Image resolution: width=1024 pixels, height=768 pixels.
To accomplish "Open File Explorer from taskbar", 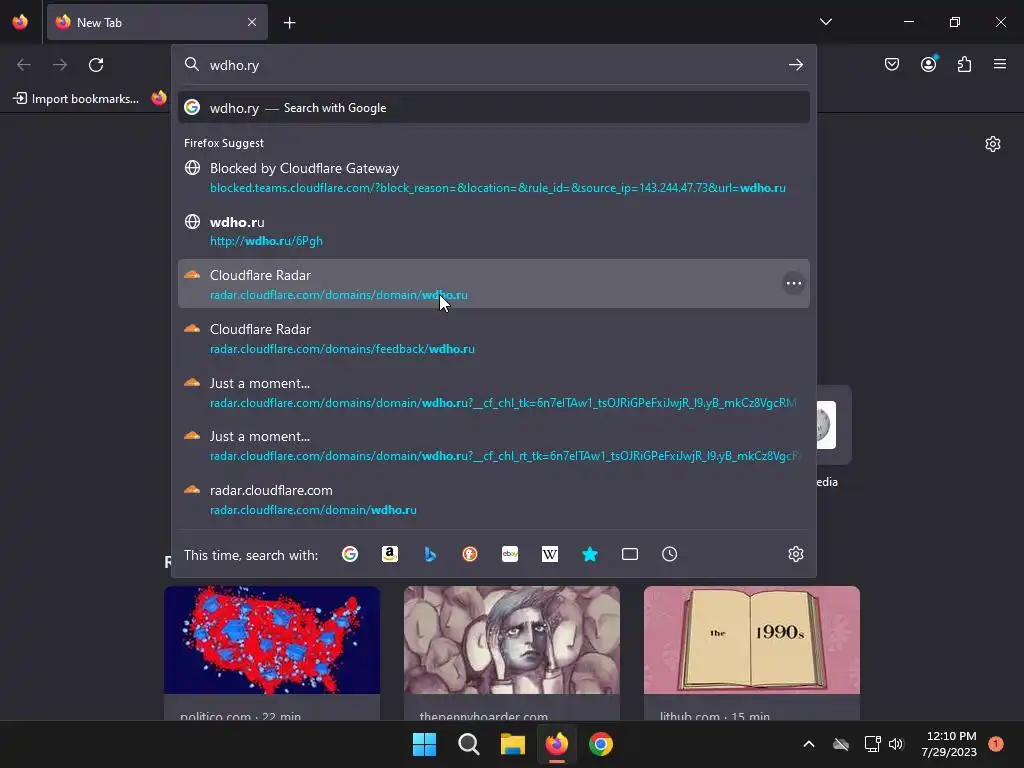I will [x=513, y=744].
